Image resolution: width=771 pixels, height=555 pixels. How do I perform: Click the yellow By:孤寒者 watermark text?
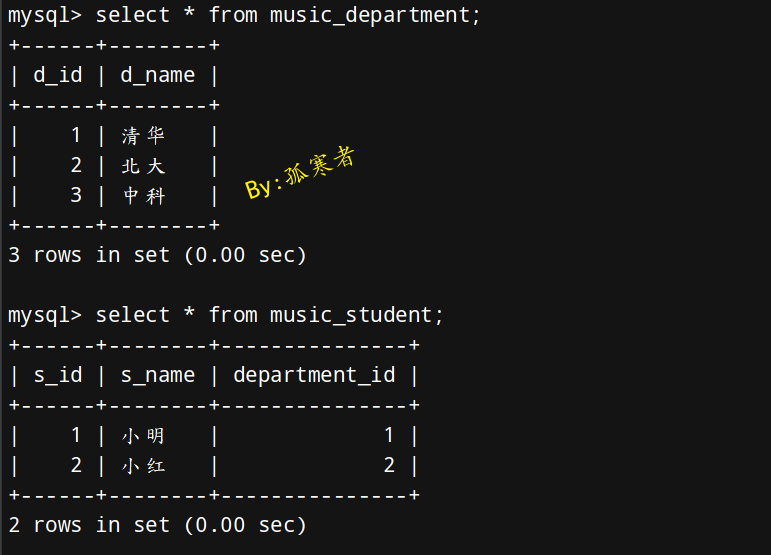[x=300, y=173]
